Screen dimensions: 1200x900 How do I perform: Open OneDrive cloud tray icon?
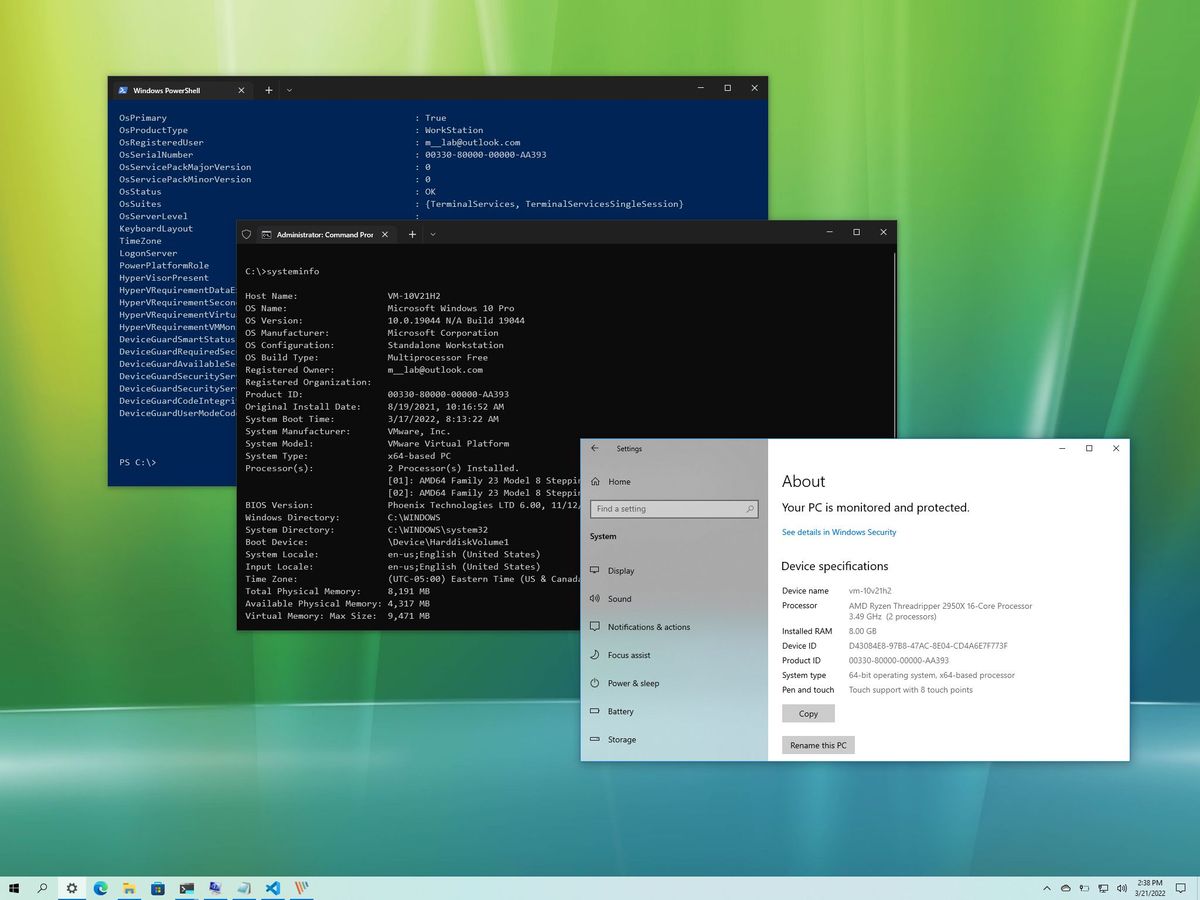1066,888
